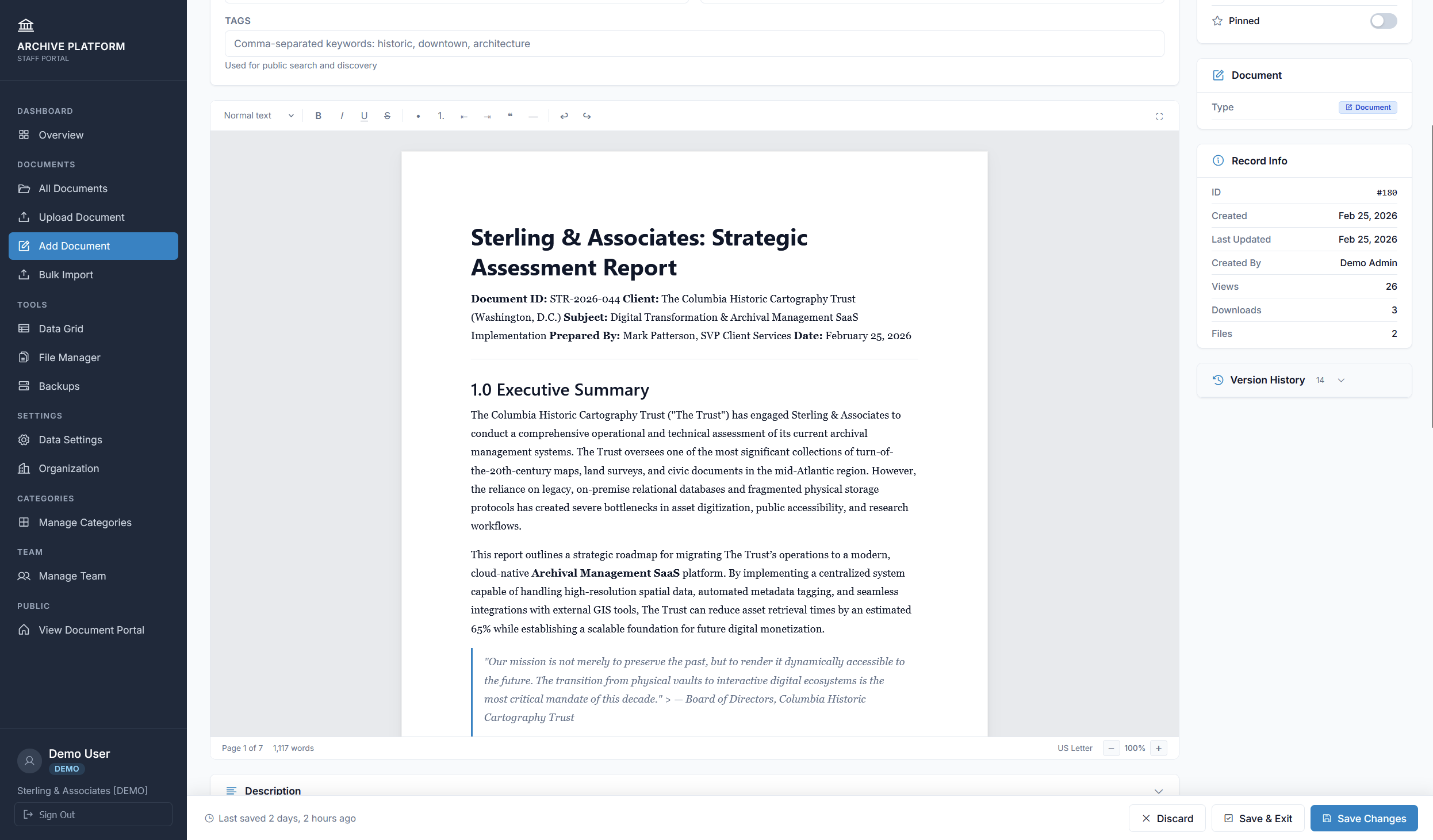1433x840 pixels.
Task: Insert a numbered list
Action: click(440, 116)
